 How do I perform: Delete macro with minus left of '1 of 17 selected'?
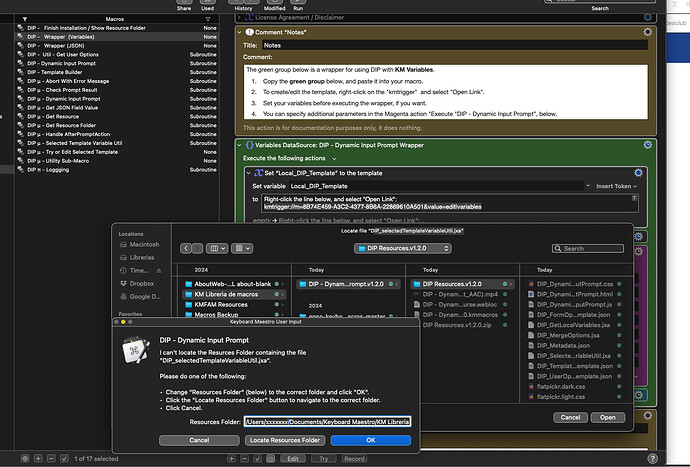tap(51, 458)
